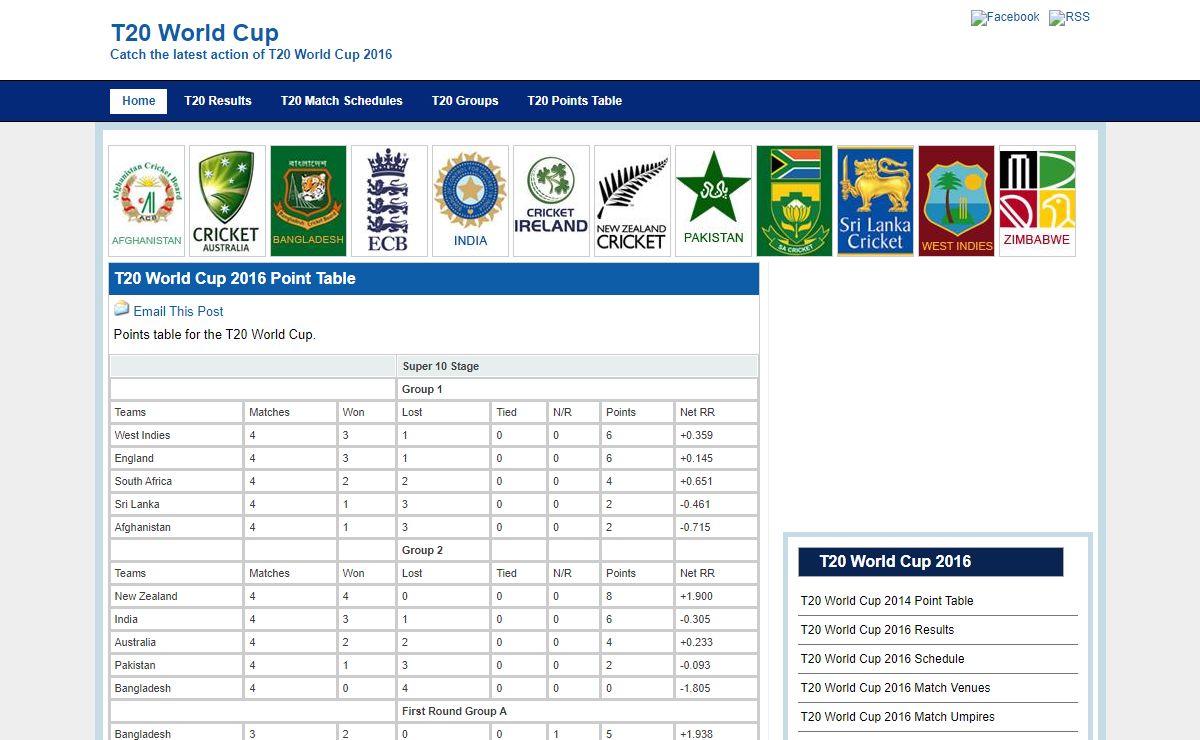
Task: Click the Pakistan table cell
Action: pyautogui.click(x=177, y=666)
